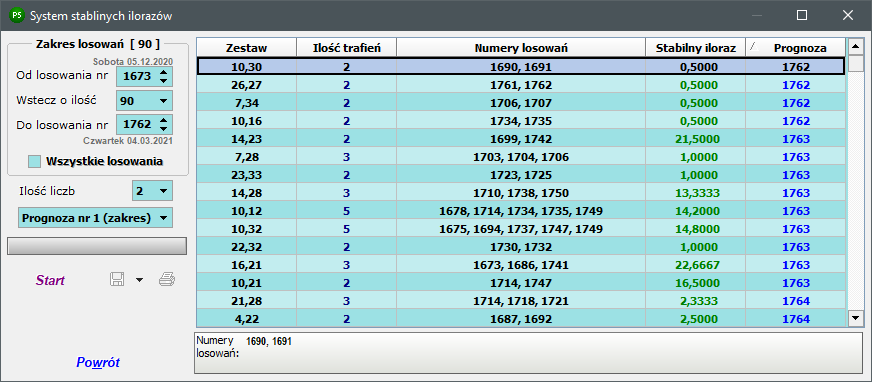Click the cell 1675, 1694, 1737, 1747, 1749
The width and height of the screenshot is (872, 382).
coord(521,229)
